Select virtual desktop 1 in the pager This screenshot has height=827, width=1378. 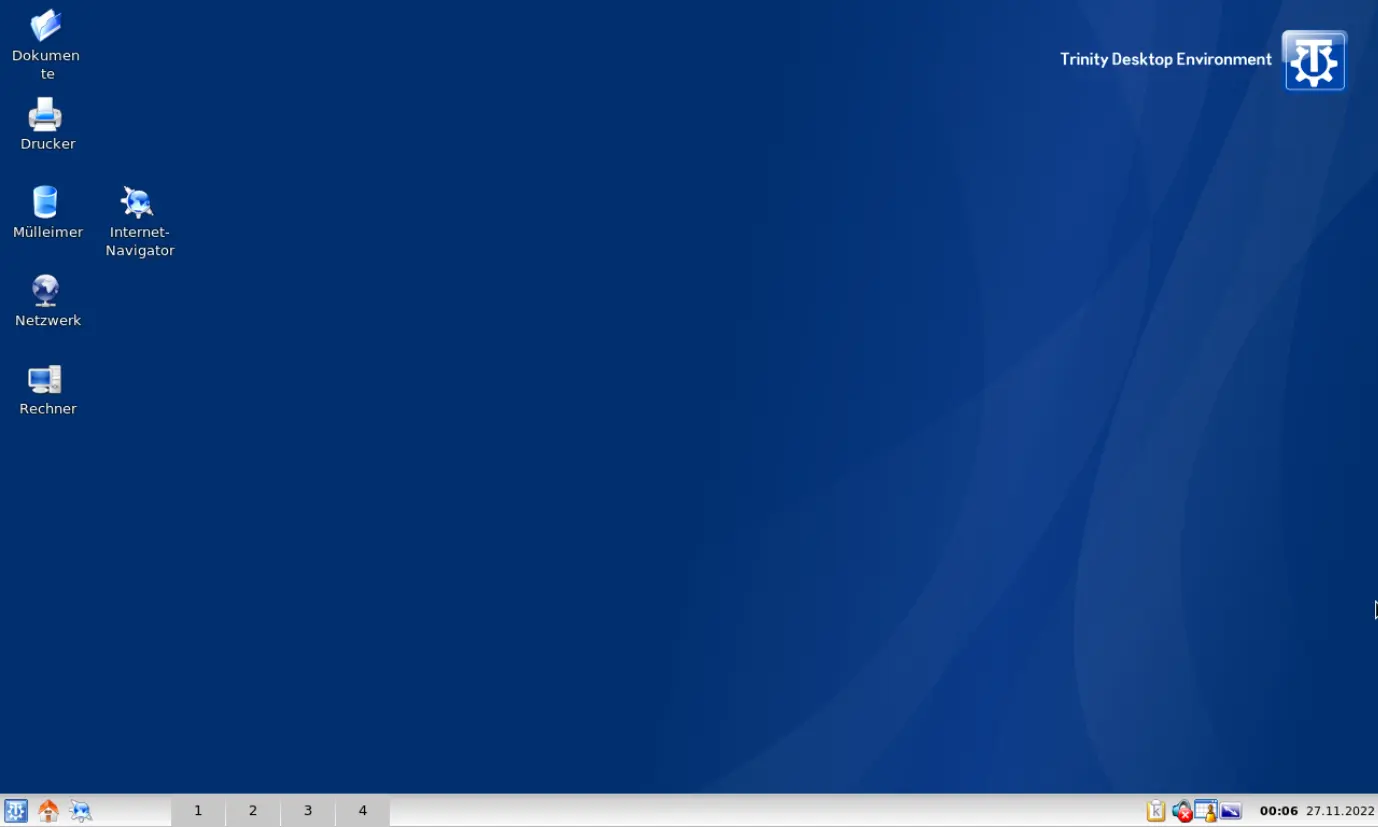pos(197,811)
